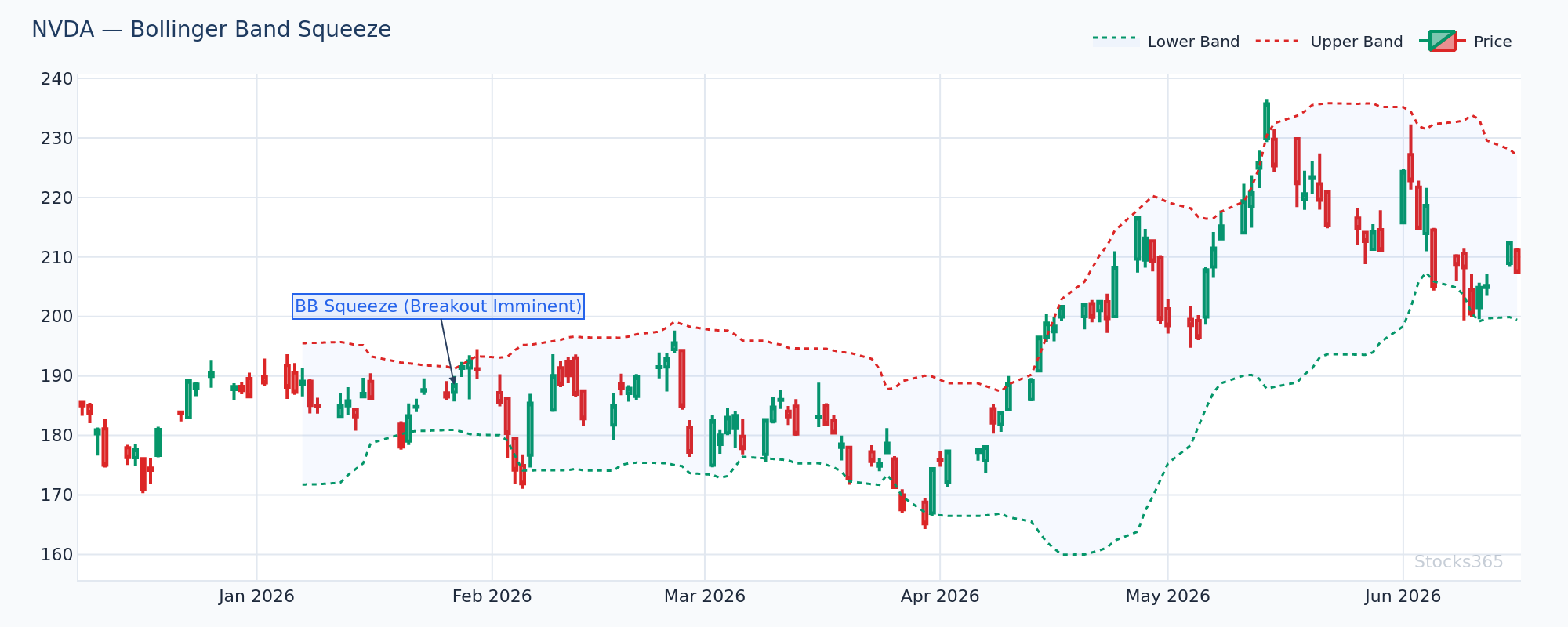Click the 160 y-axis tick label

pyautogui.click(x=57, y=555)
